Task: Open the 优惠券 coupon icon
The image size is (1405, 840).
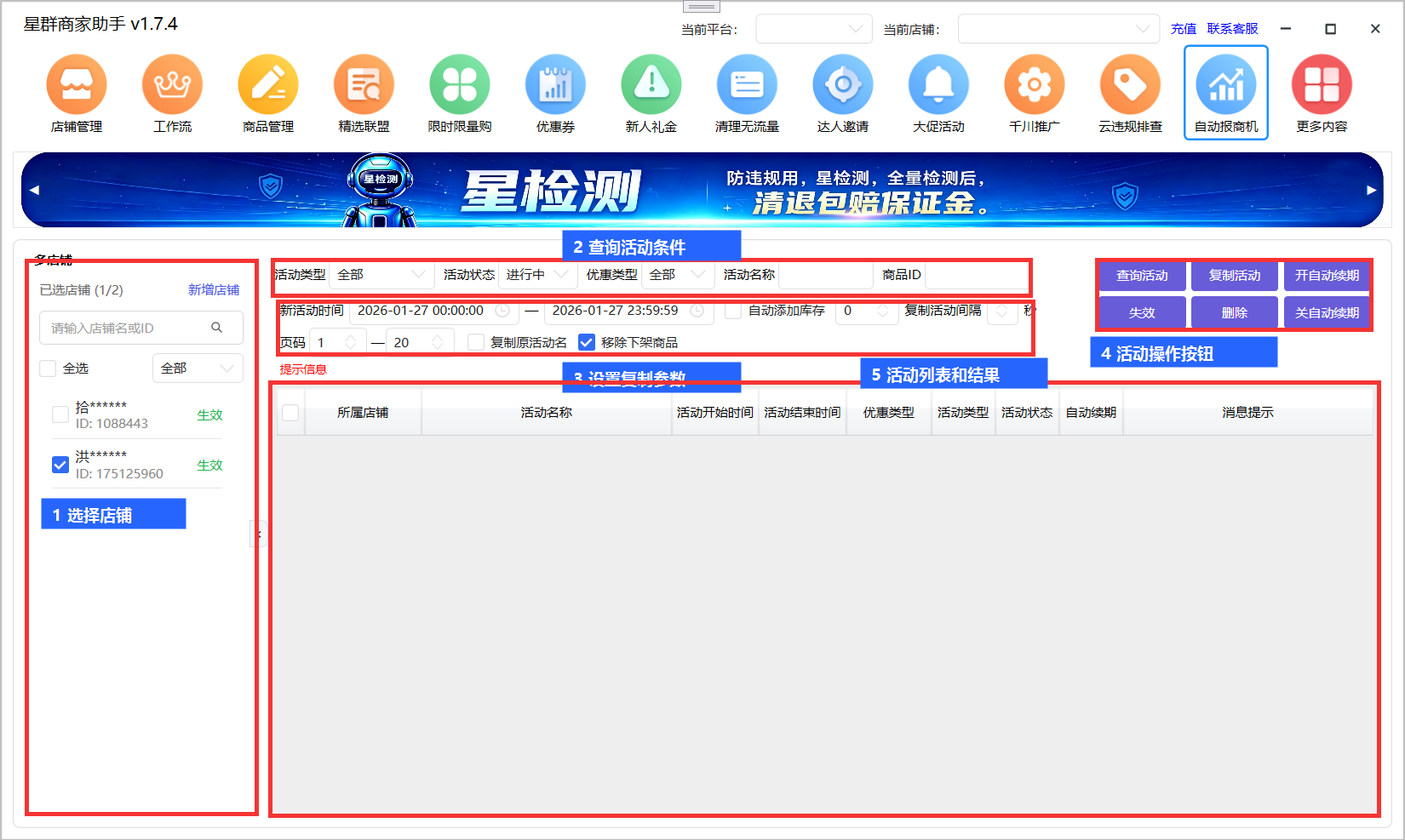Action: [555, 84]
